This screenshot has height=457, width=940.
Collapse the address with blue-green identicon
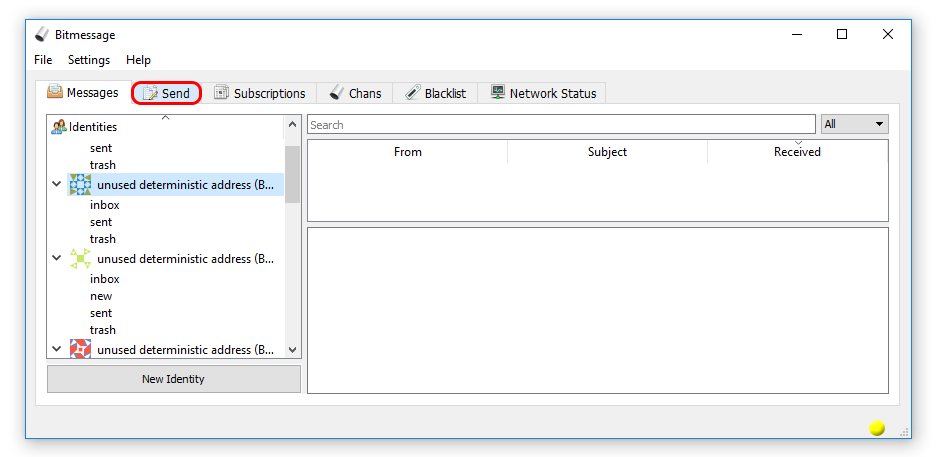click(x=56, y=184)
